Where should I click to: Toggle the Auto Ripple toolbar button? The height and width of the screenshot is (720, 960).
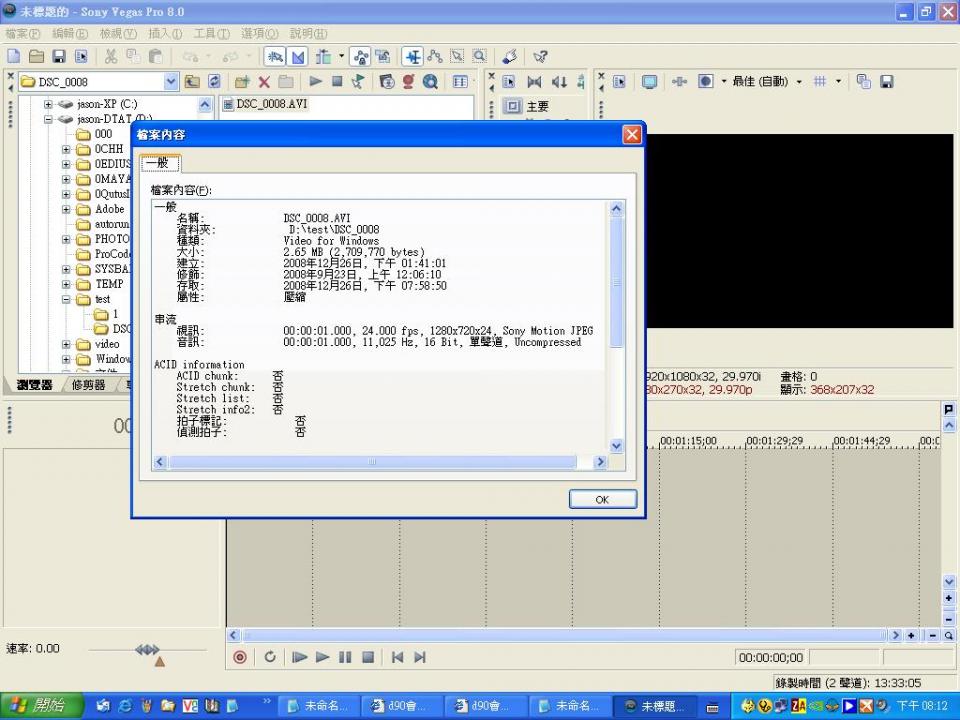tap(324, 57)
